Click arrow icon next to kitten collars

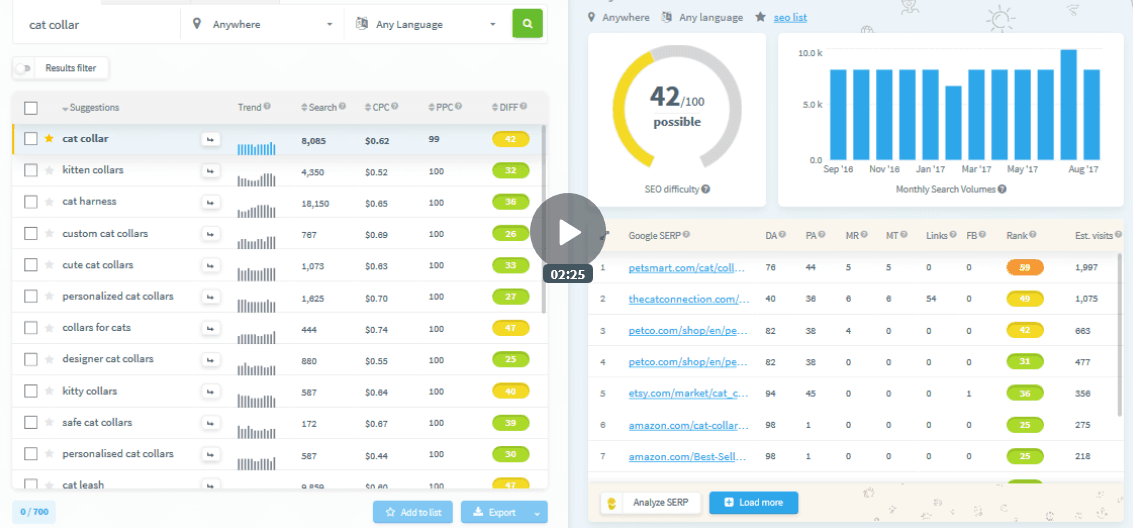coord(210,170)
